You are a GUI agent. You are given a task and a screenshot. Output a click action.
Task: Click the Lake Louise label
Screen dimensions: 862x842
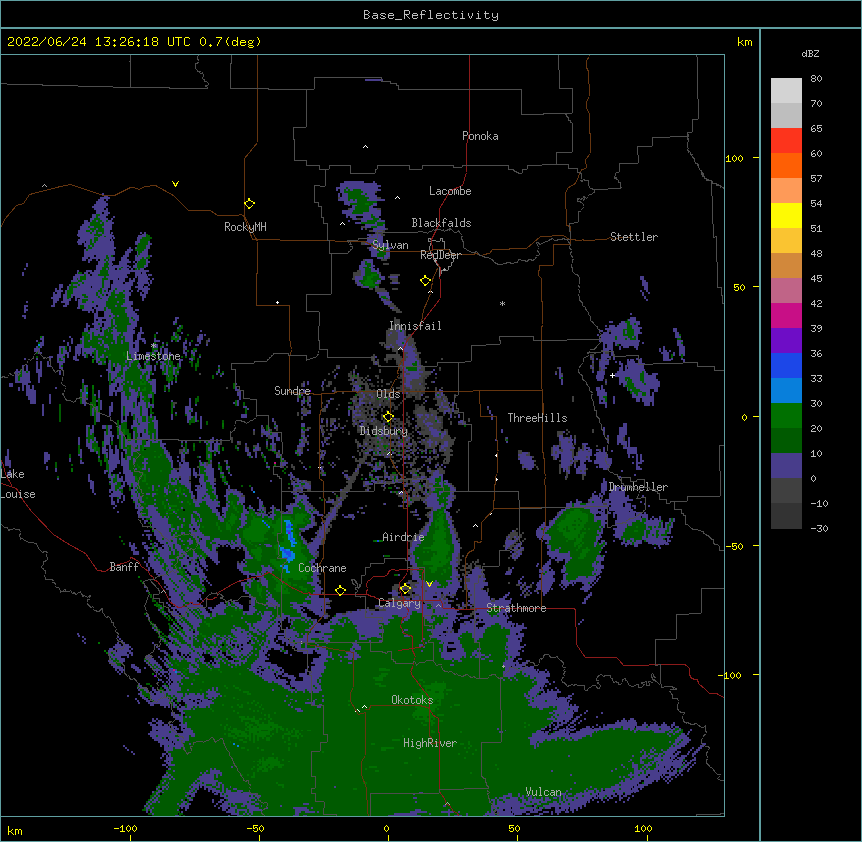tap(18, 484)
